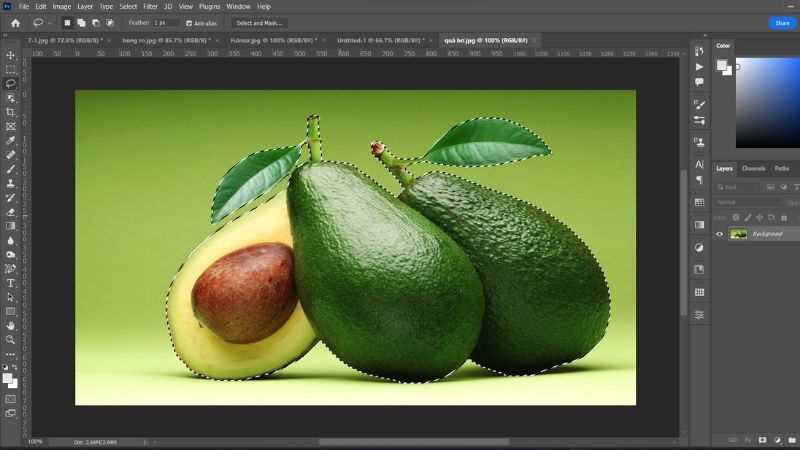Image resolution: width=800 pixels, height=450 pixels.
Task: Open the document info arrow in status bar
Action: [145, 442]
